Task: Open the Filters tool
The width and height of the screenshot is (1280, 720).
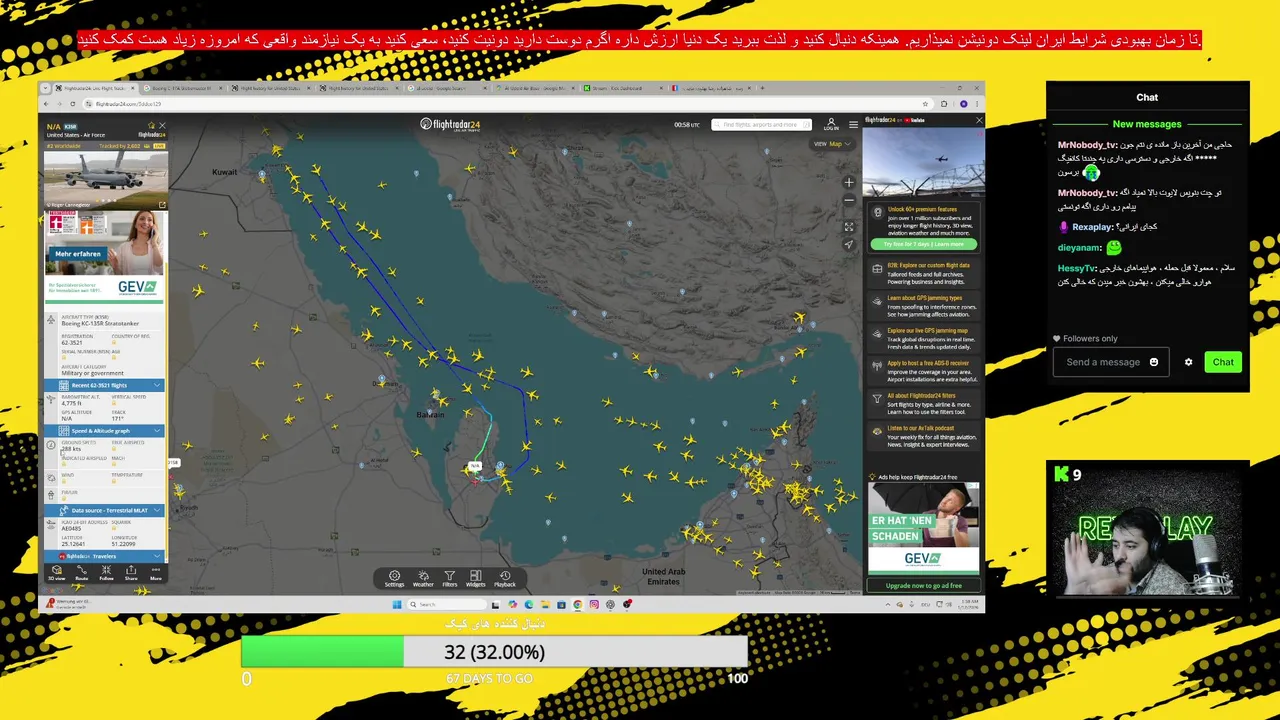Action: pyautogui.click(x=450, y=579)
